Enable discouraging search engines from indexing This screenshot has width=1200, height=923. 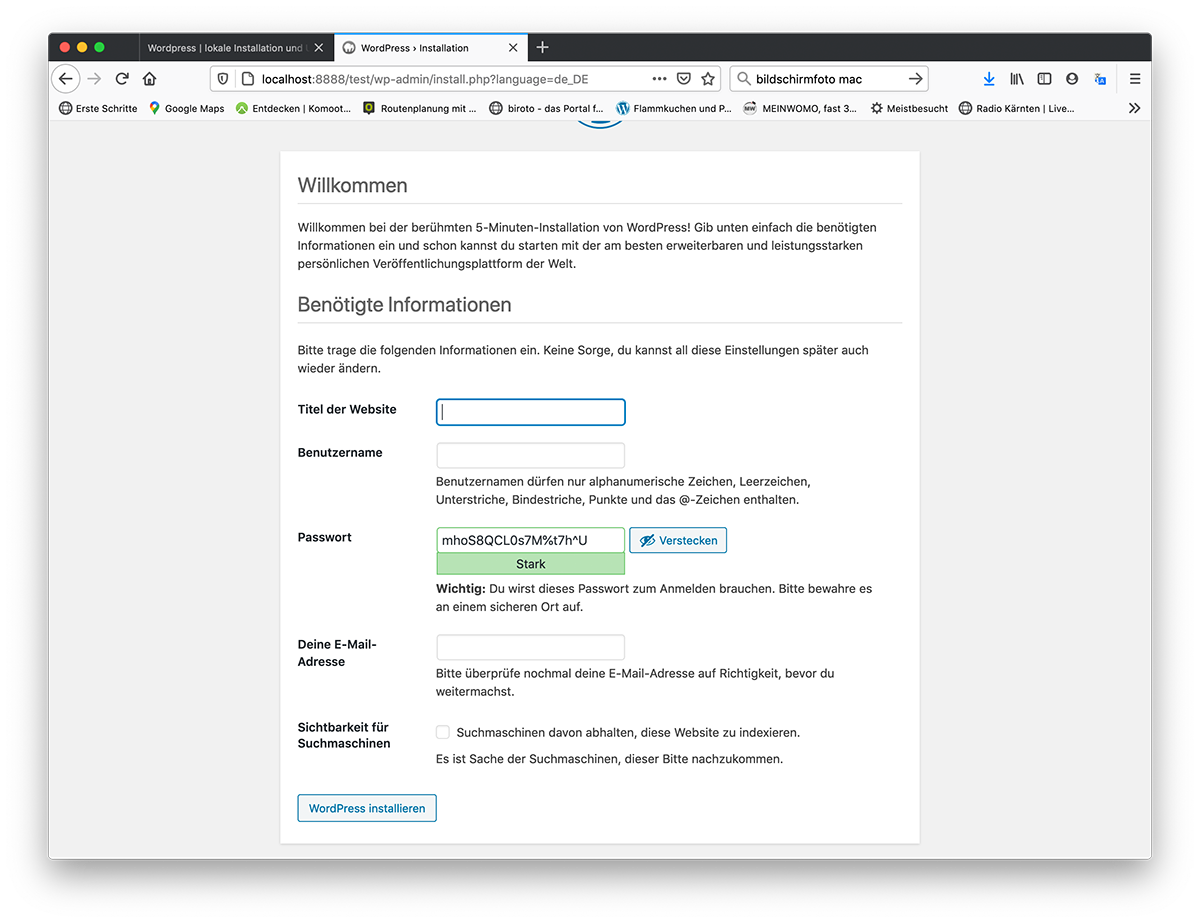pyautogui.click(x=443, y=732)
